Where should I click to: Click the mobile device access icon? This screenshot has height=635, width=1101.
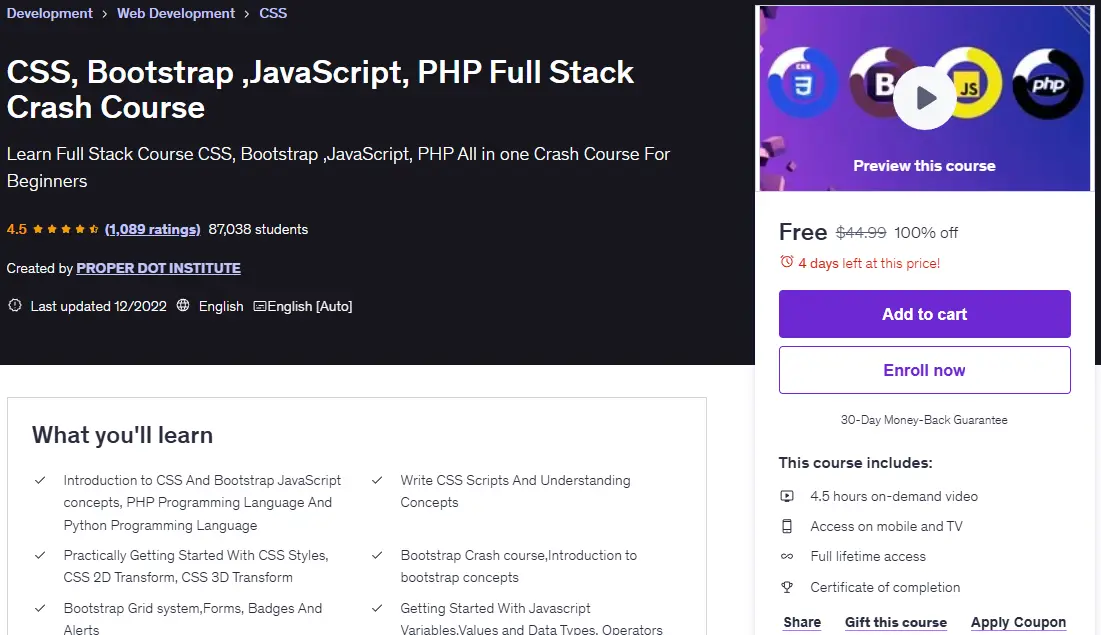point(787,526)
